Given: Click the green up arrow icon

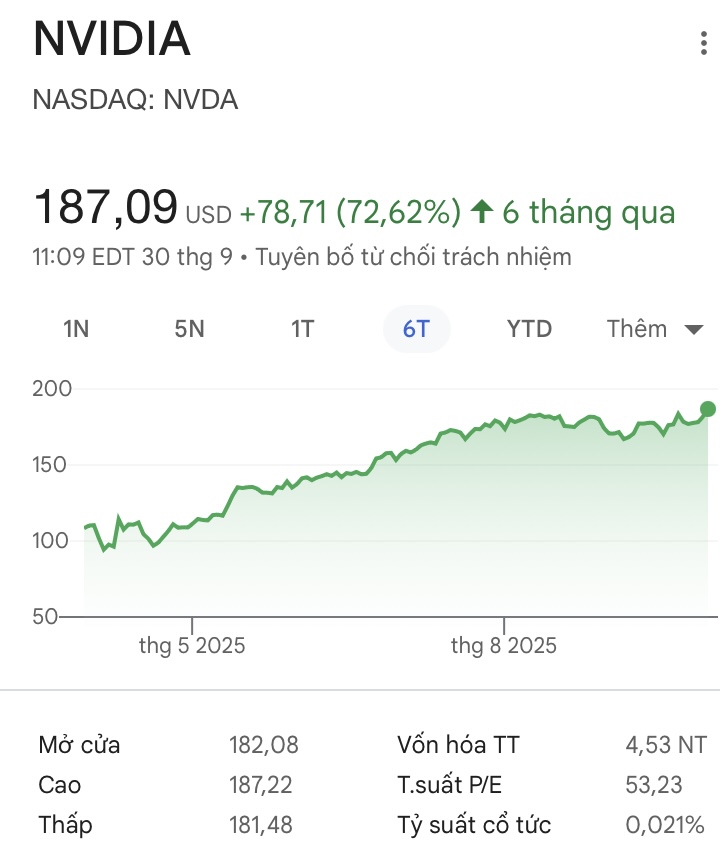Looking at the screenshot, I should click(x=482, y=212).
